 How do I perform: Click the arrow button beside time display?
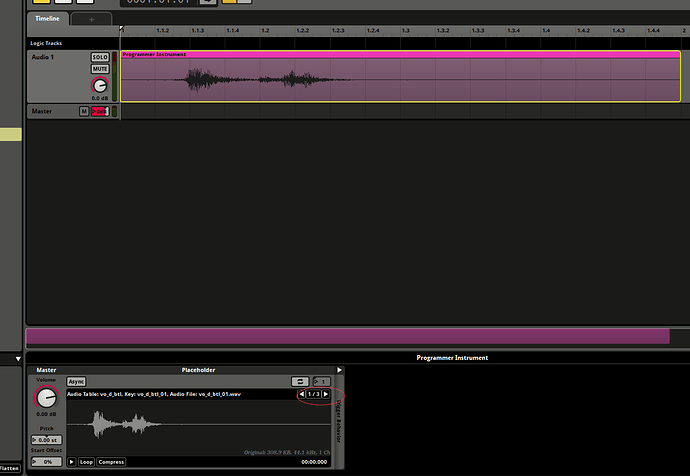(x=208, y=1)
